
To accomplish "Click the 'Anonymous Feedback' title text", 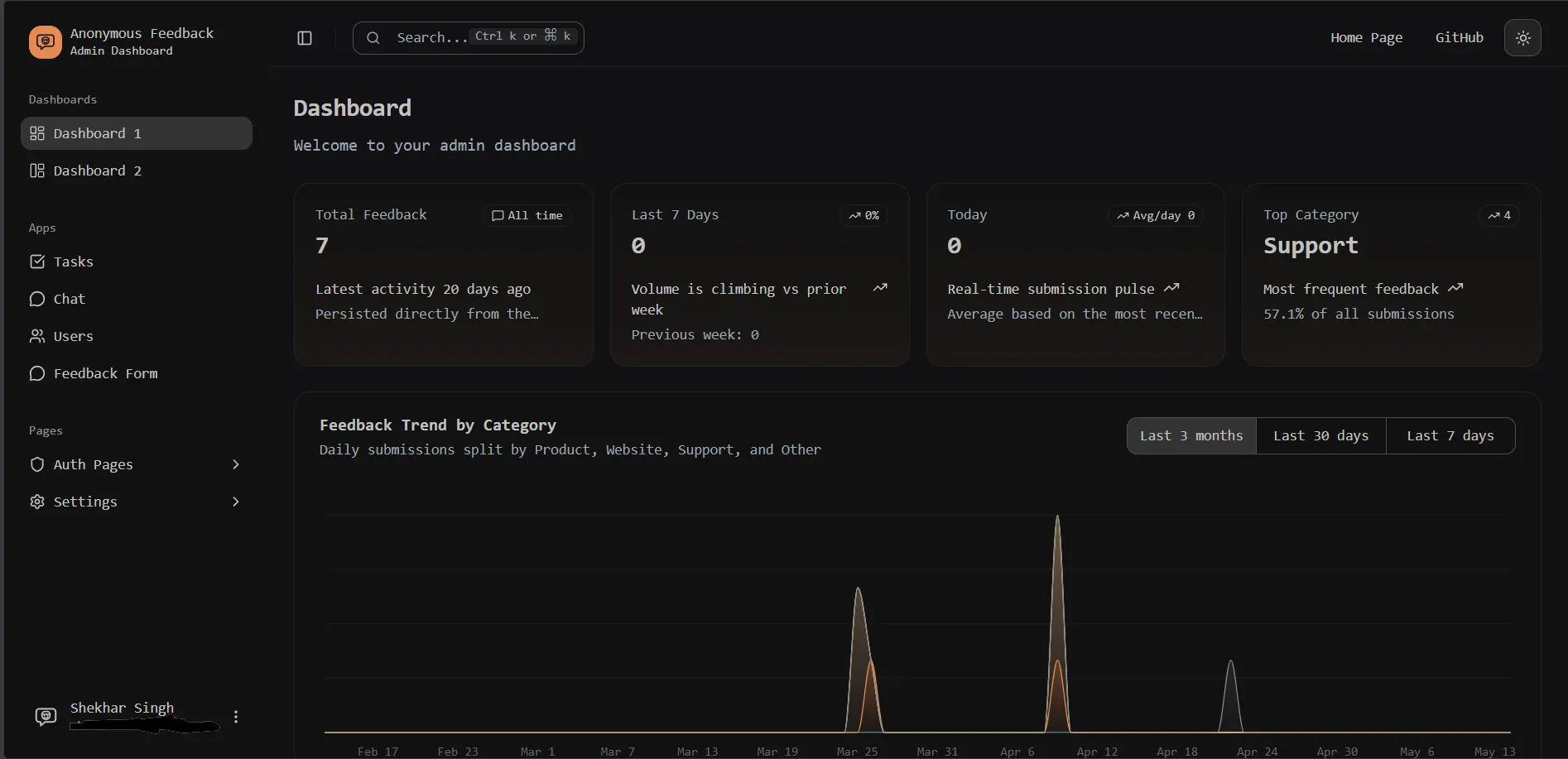I will pos(142,33).
